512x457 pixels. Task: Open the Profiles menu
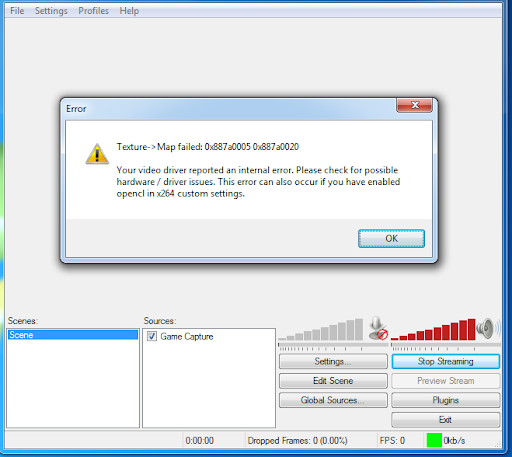tap(93, 11)
